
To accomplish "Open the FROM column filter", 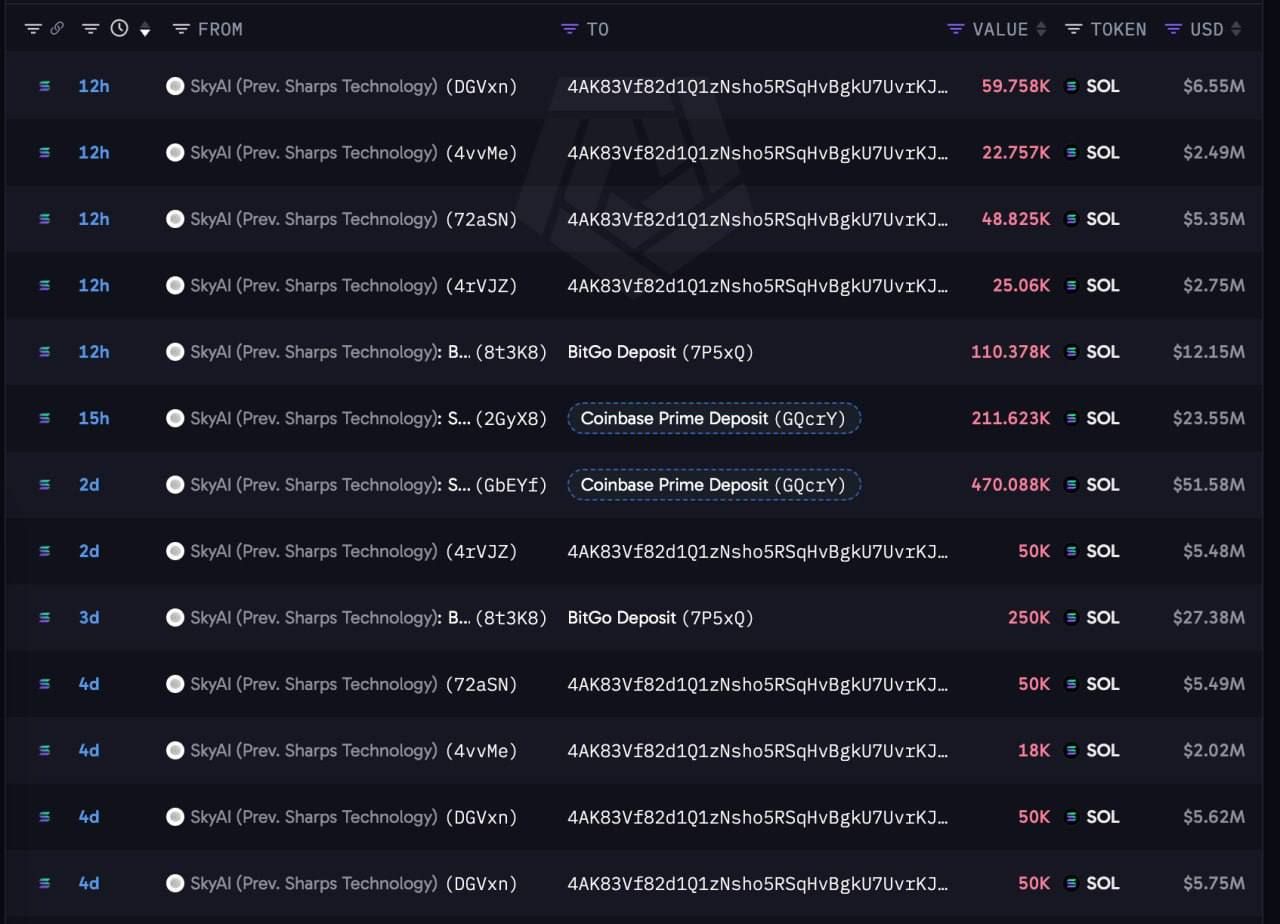I will (181, 29).
